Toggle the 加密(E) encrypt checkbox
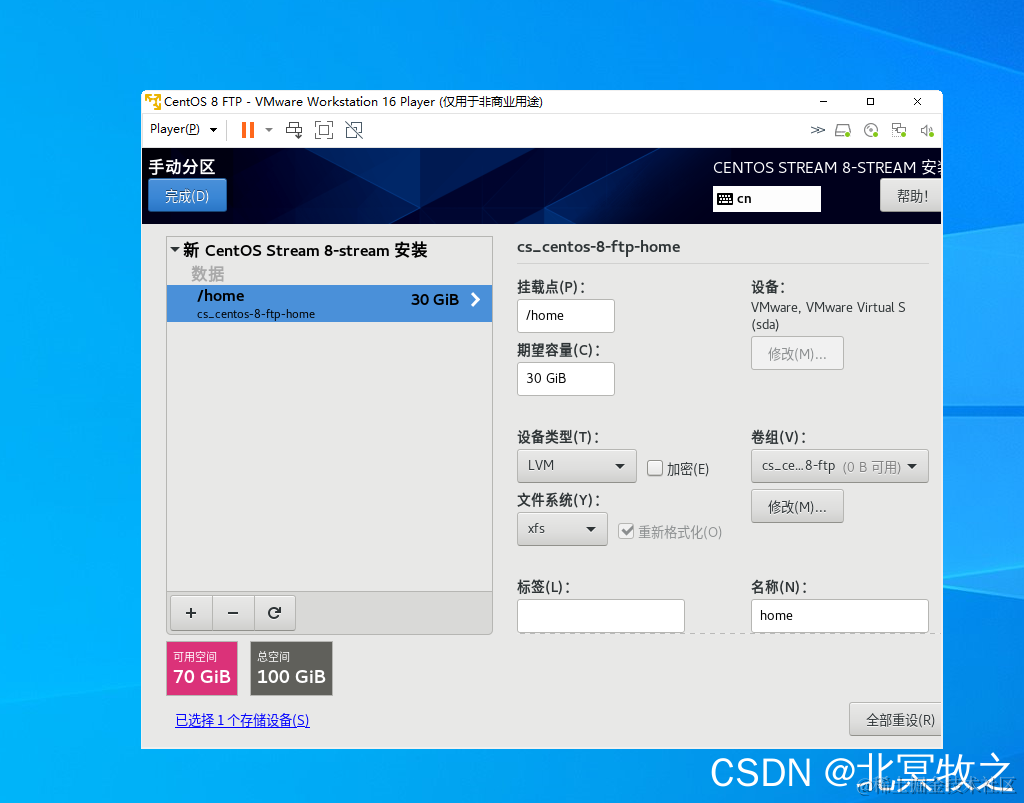Image resolution: width=1024 pixels, height=803 pixels. [655, 468]
